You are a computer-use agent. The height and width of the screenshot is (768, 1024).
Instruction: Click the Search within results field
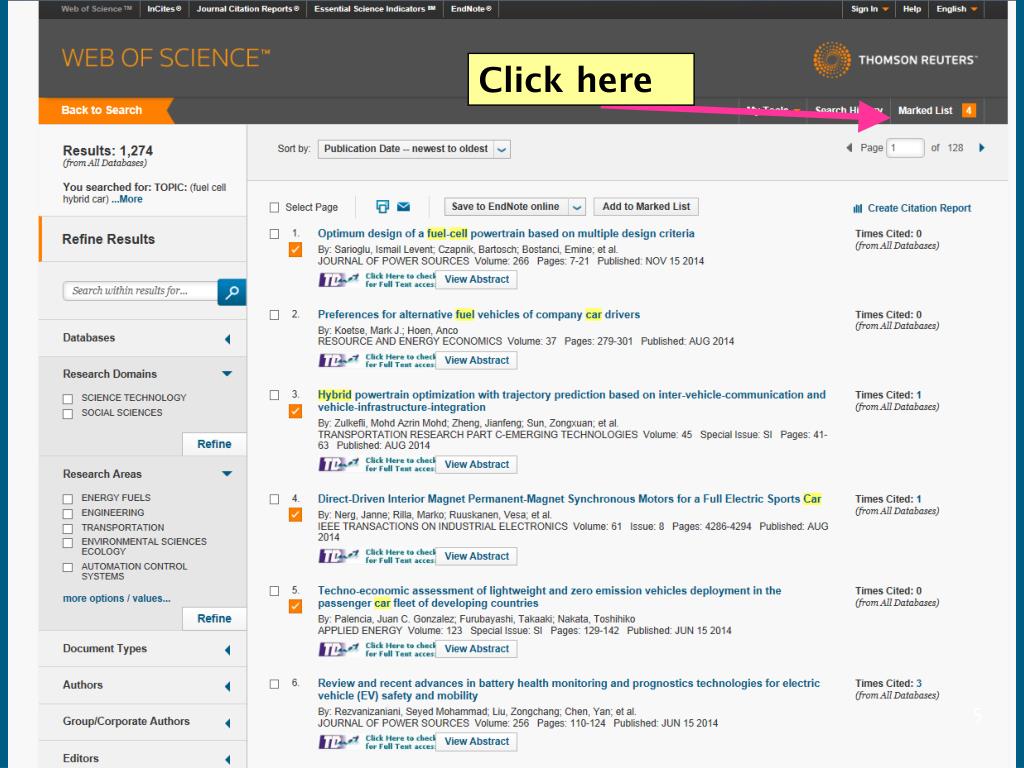140,291
